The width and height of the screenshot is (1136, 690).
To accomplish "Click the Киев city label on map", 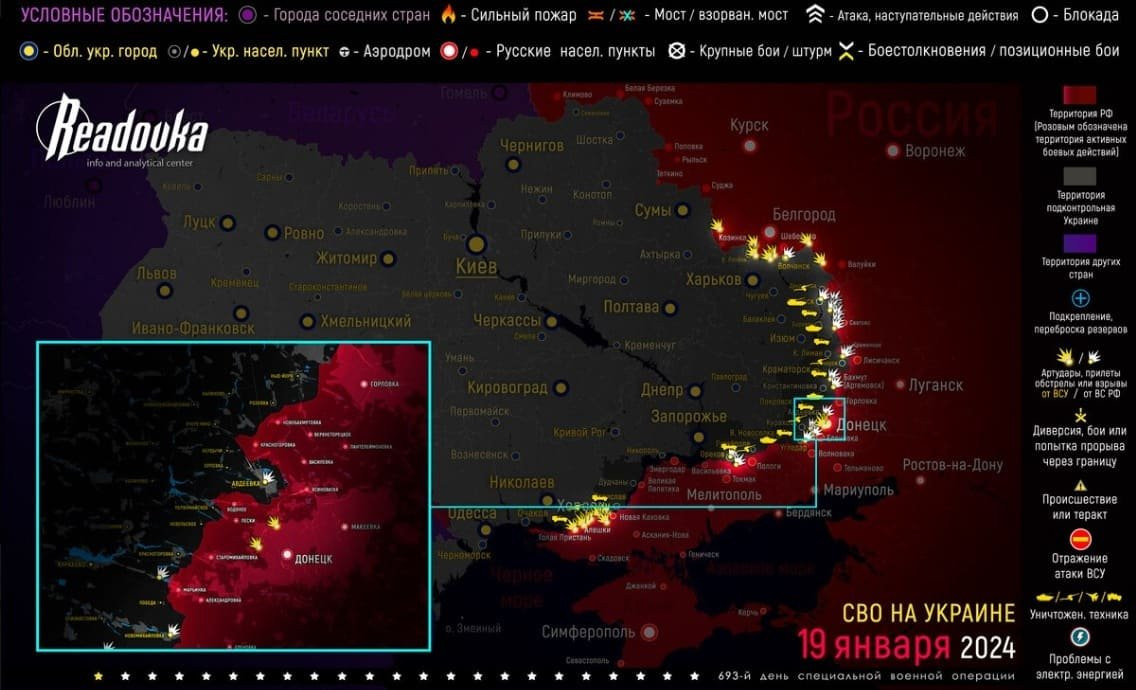I will 476,267.
